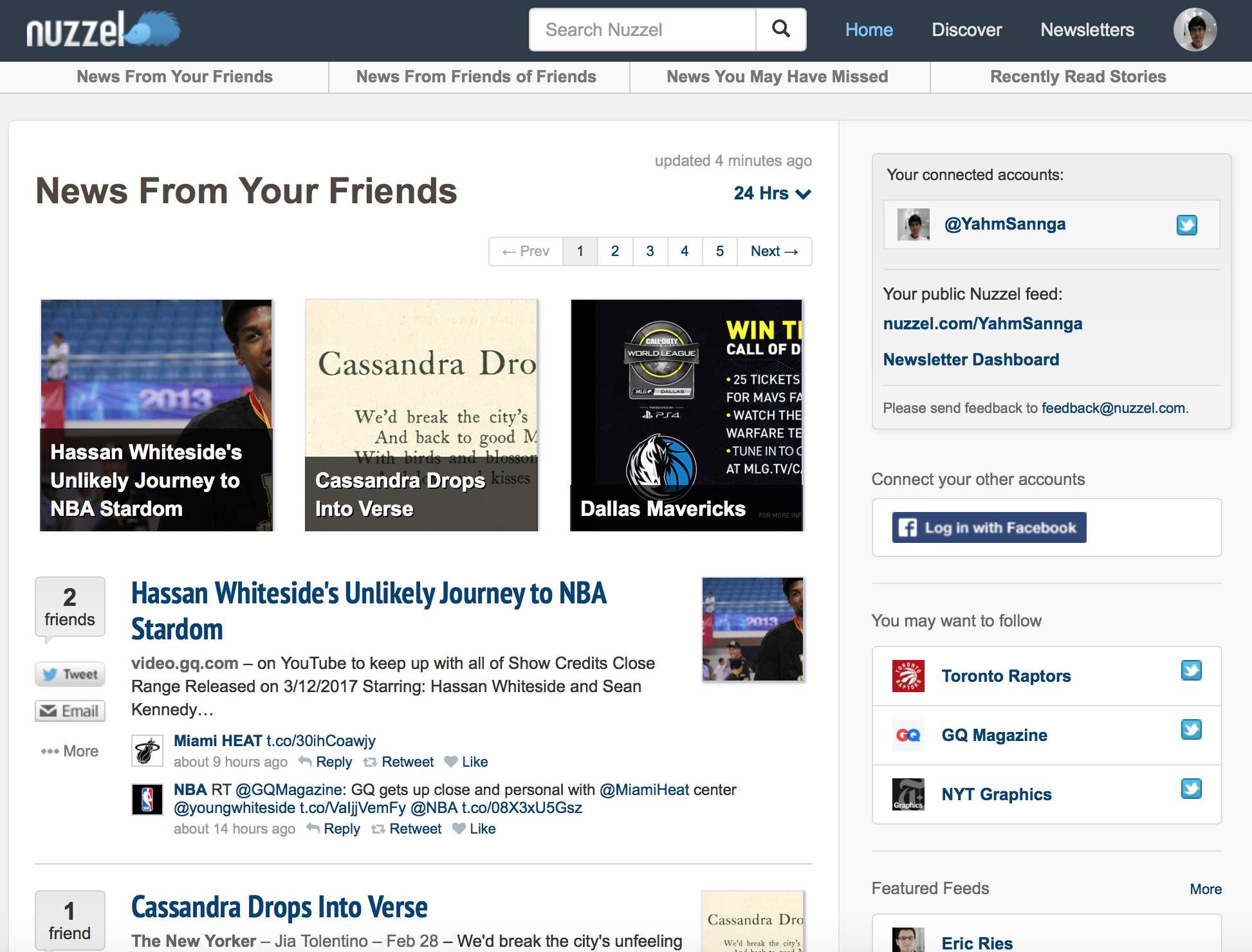Open @YahmSannga connected account link
The image size is (1252, 952).
tap(1005, 224)
